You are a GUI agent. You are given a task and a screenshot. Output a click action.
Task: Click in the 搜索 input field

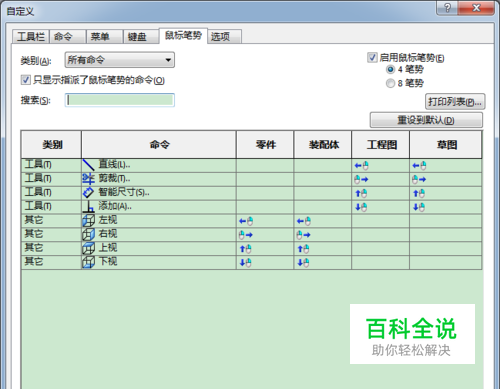[120, 100]
